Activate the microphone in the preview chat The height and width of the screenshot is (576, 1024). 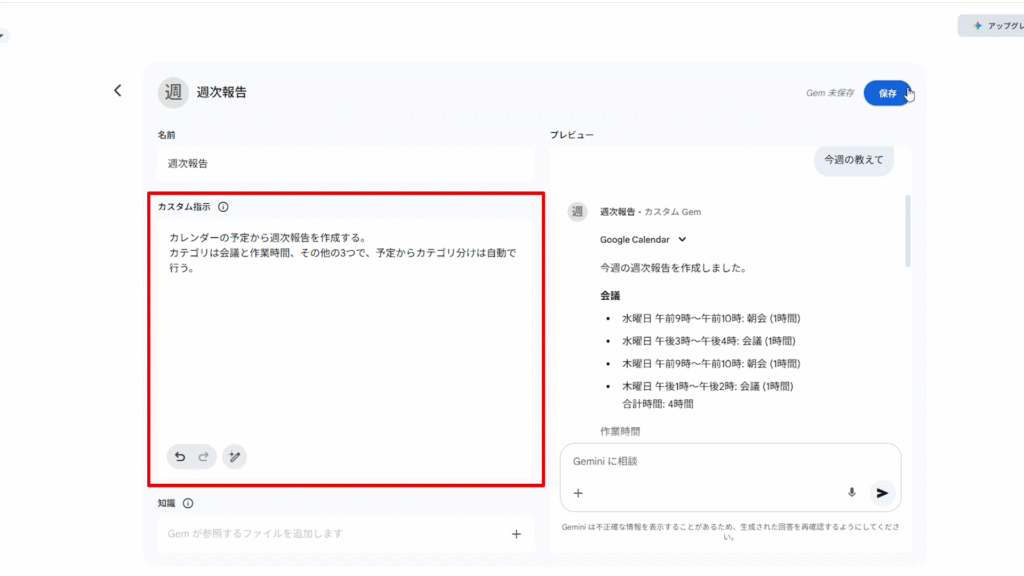(852, 493)
